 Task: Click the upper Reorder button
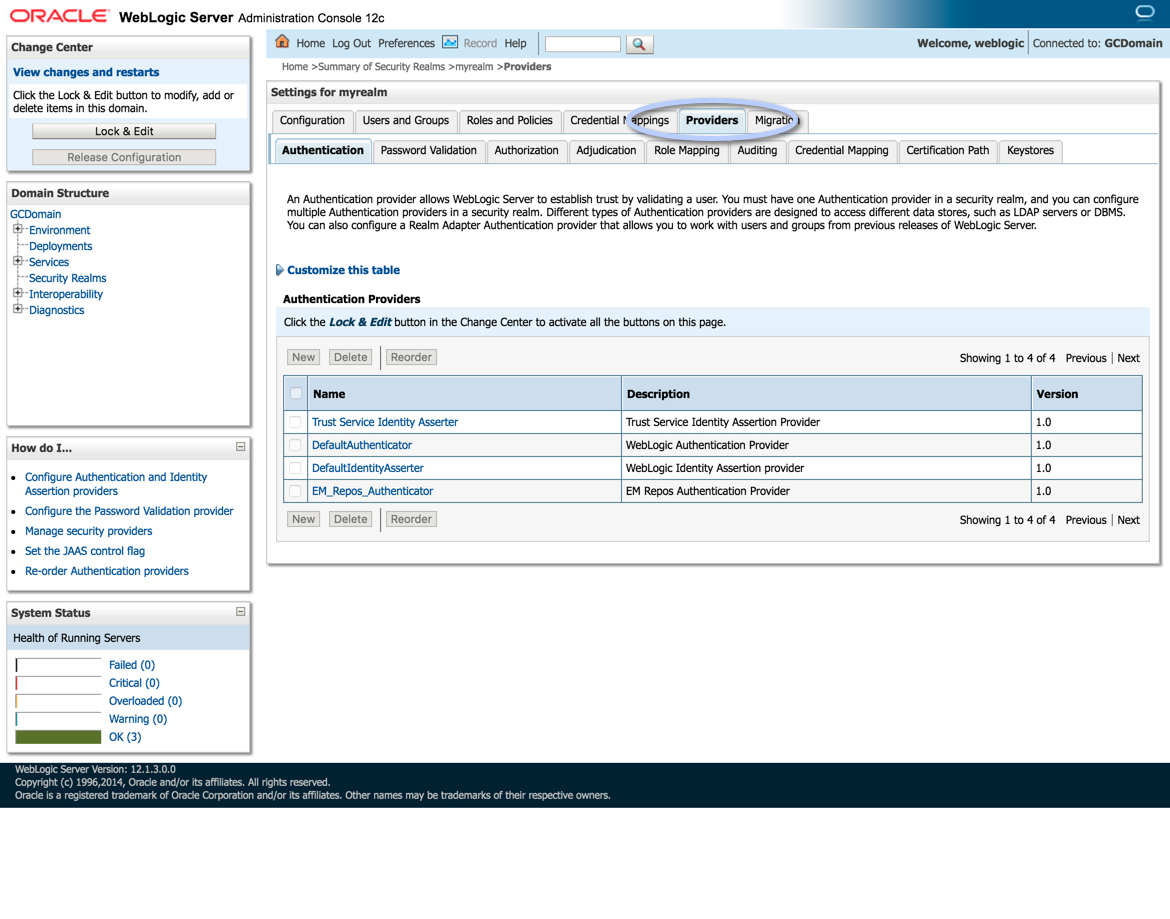[x=411, y=357]
